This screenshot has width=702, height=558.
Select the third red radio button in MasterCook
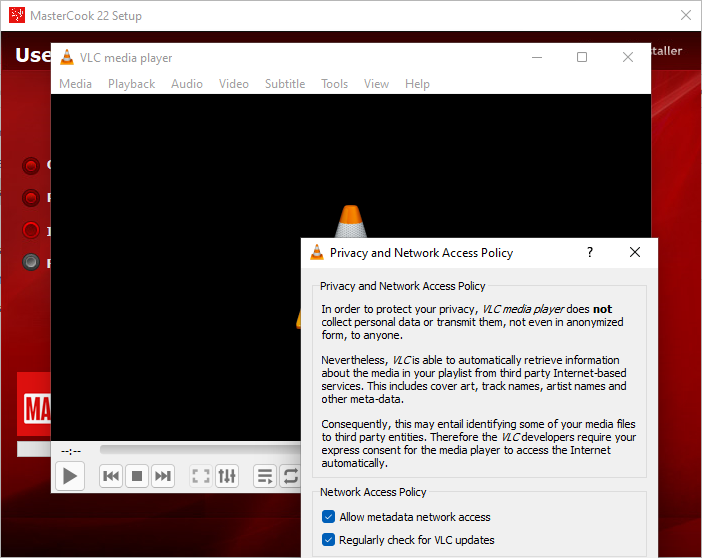pyautogui.click(x=31, y=230)
